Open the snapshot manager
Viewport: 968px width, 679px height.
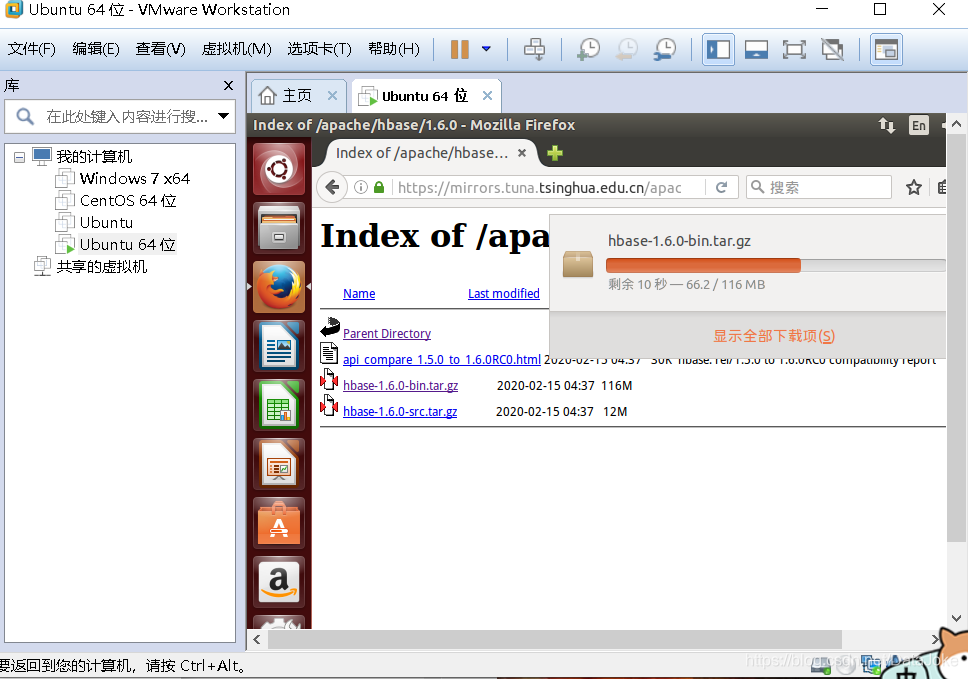[665, 49]
